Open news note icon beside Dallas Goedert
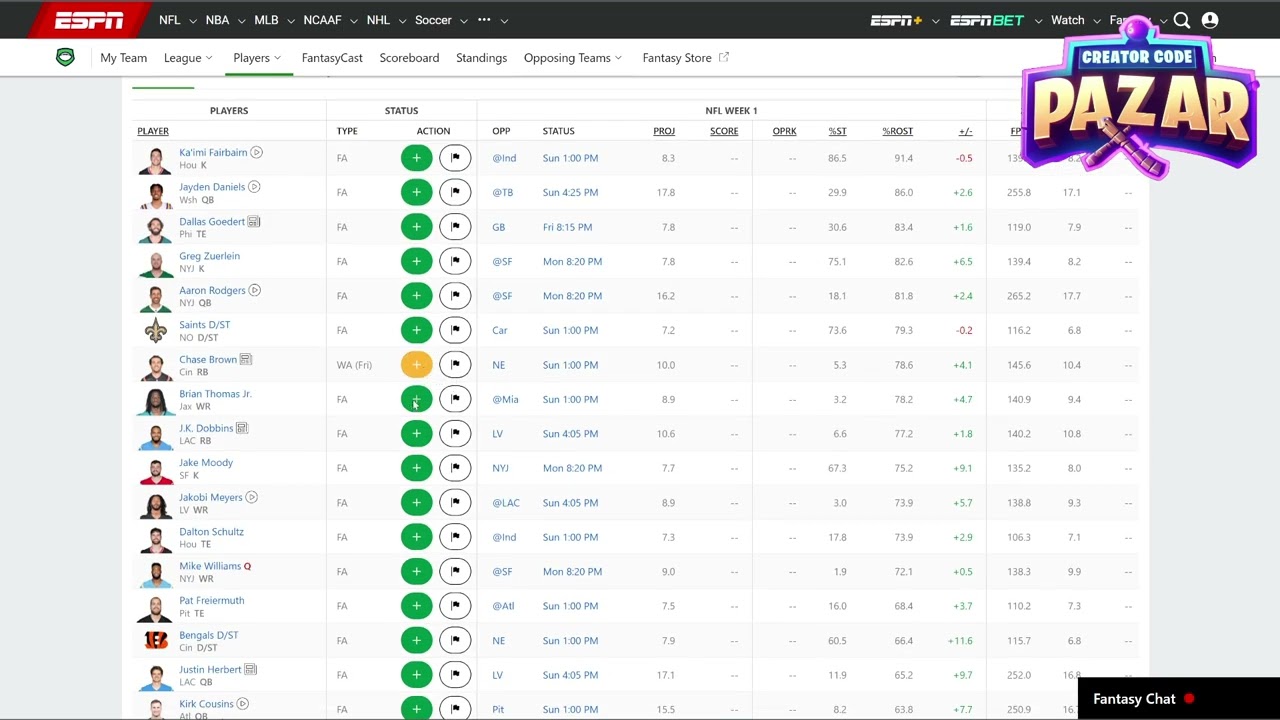1280x720 pixels. tap(254, 222)
